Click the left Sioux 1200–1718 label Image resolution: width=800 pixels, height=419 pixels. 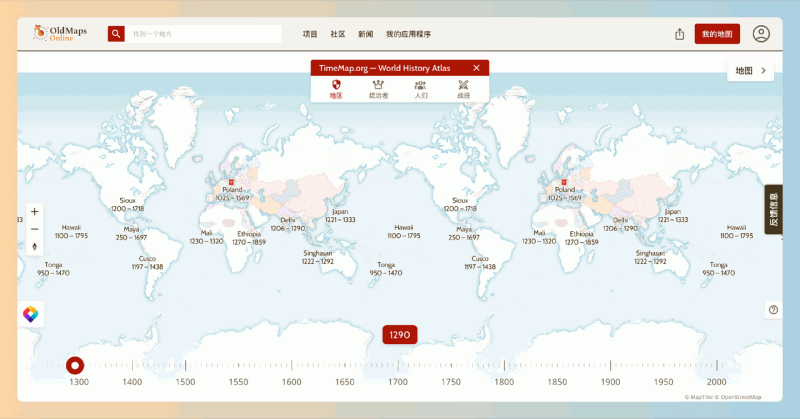pos(128,204)
